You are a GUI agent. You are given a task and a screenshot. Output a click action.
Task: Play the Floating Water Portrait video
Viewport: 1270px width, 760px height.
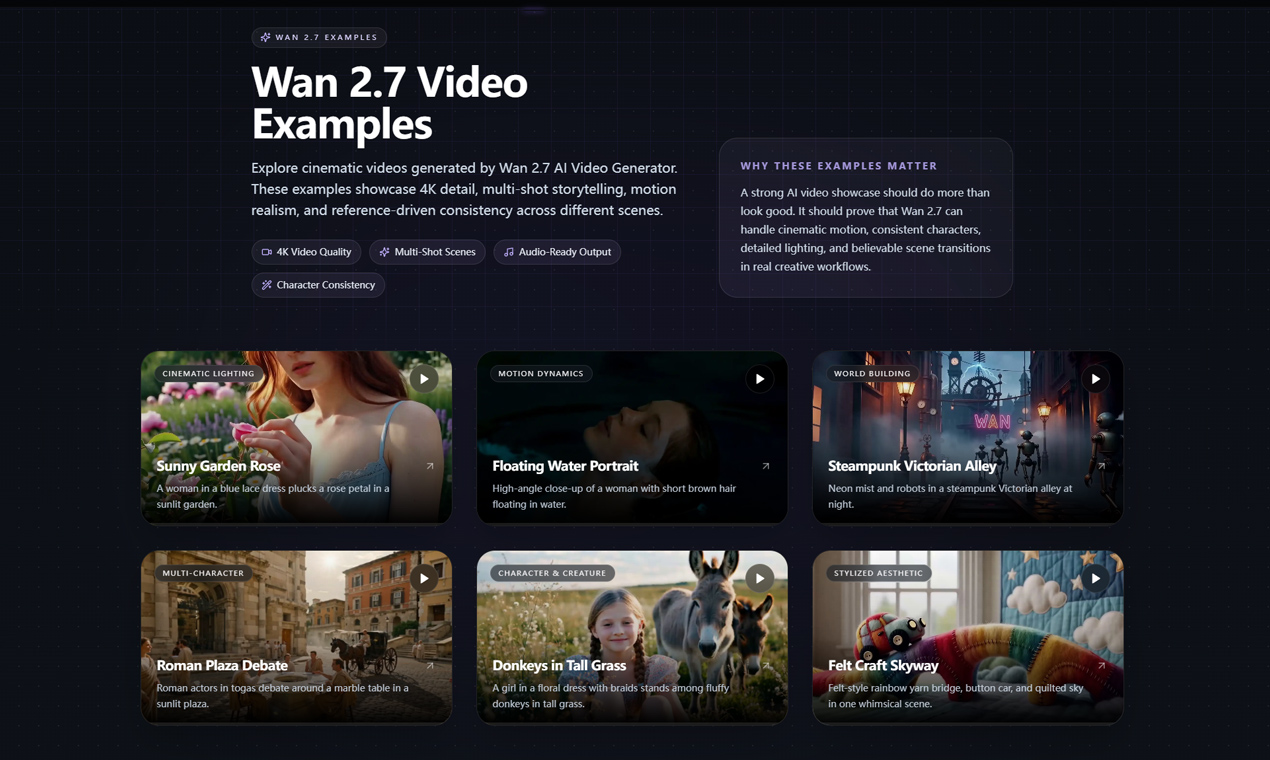(x=760, y=379)
